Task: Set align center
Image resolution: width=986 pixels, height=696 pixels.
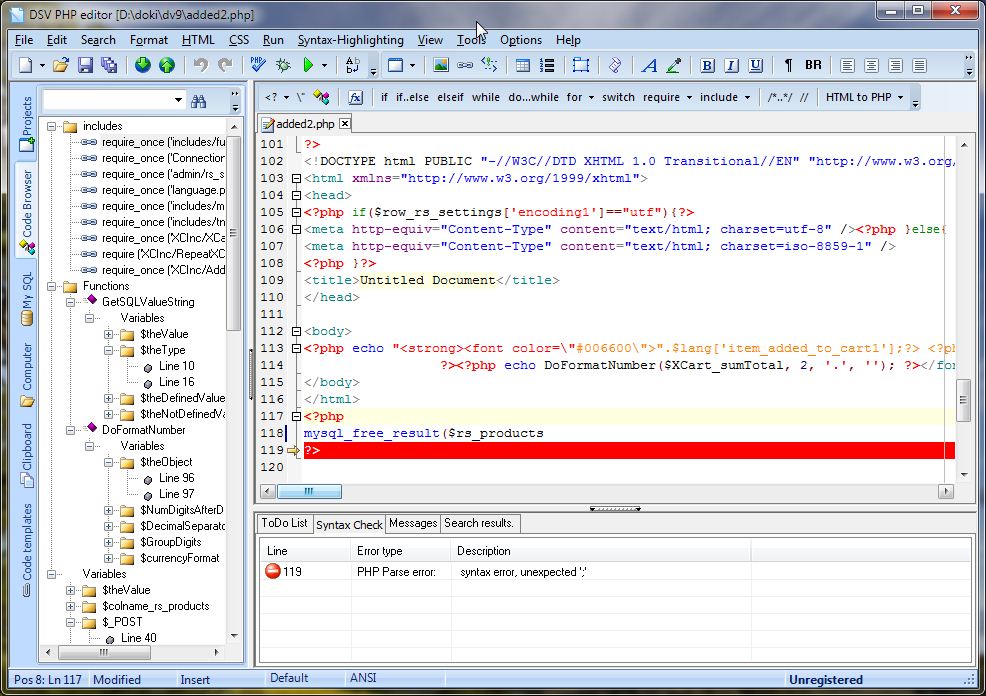Action: tap(871, 65)
